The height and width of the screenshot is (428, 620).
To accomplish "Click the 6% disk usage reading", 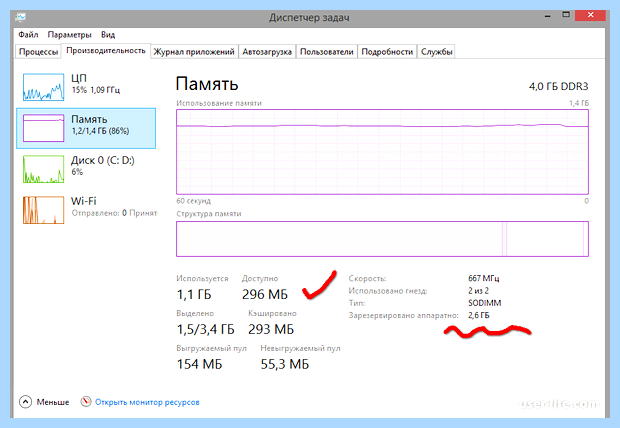I will click(x=77, y=172).
